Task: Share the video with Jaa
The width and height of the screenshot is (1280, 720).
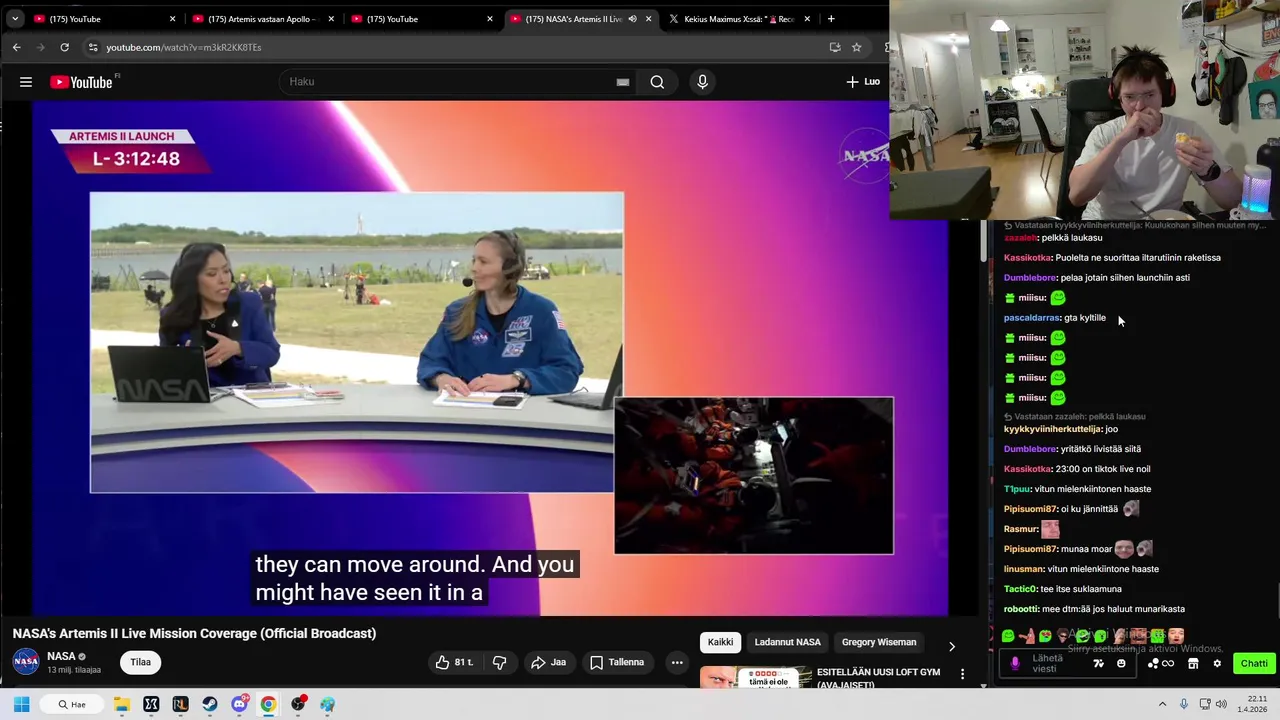Action: [548, 662]
